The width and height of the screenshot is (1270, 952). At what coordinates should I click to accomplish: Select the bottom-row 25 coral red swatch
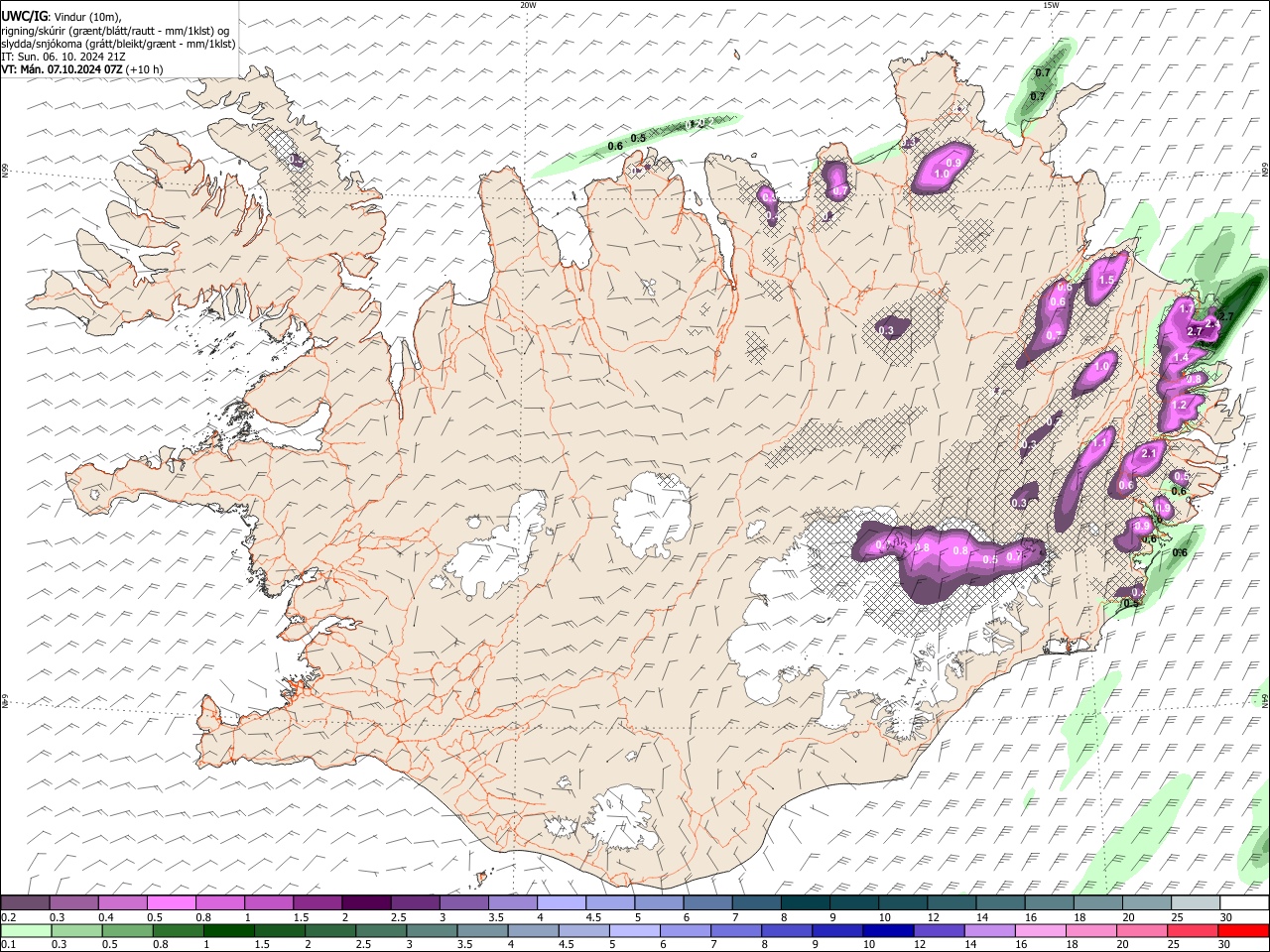pyautogui.click(x=1193, y=930)
